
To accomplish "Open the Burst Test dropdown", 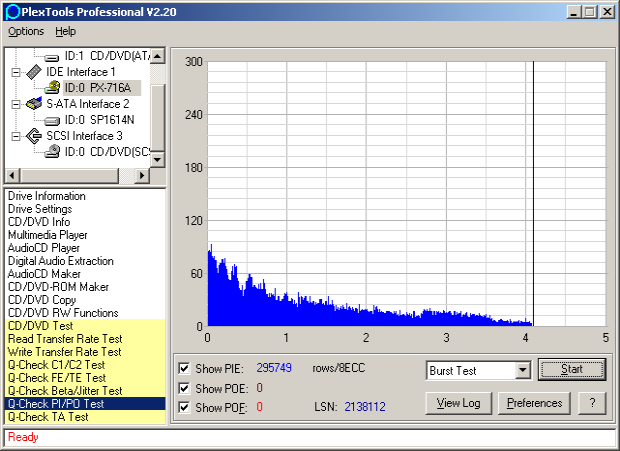I will [523, 370].
